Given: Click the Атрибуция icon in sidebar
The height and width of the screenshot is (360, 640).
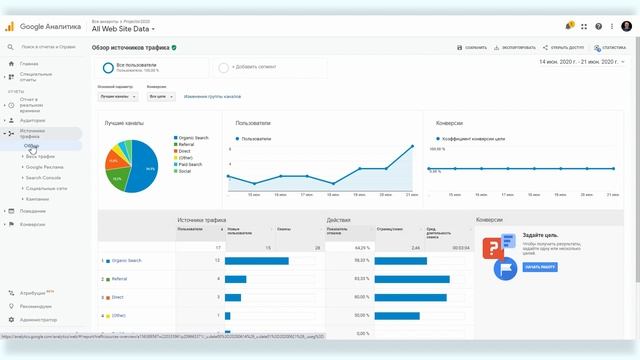Looking at the screenshot, I should [x=11, y=293].
